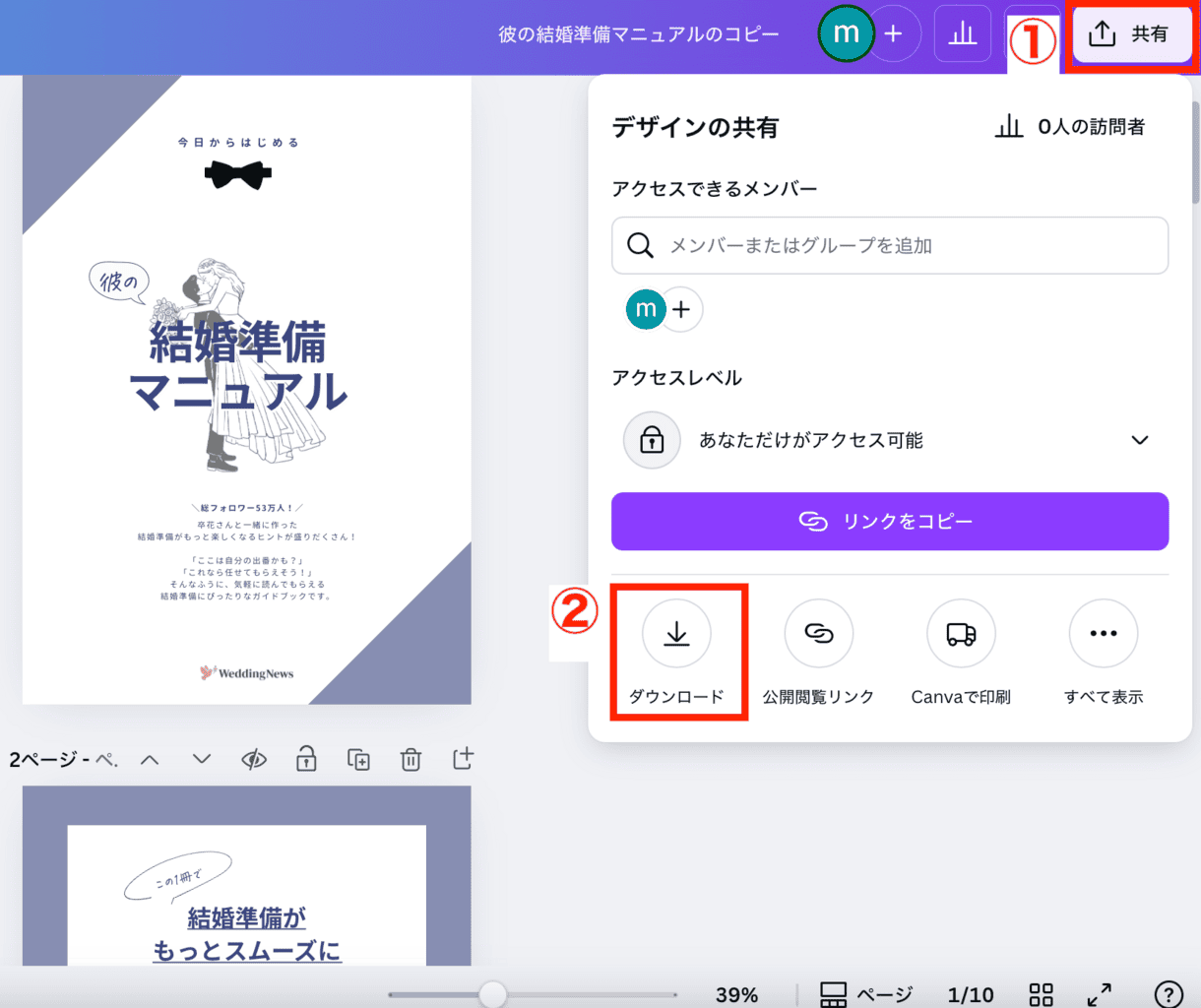Click the purple リンクをコピー button
This screenshot has height=1008, width=1201.
point(889,521)
